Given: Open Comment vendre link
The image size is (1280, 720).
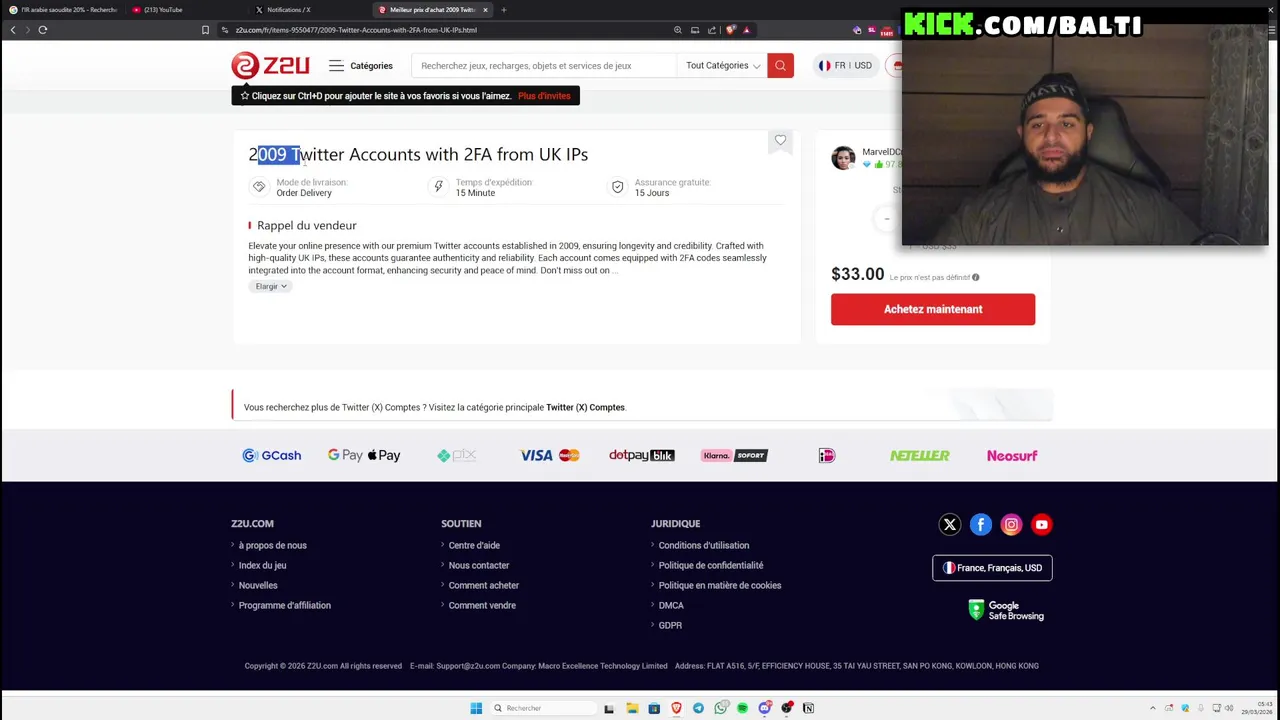Looking at the screenshot, I should (x=482, y=606).
